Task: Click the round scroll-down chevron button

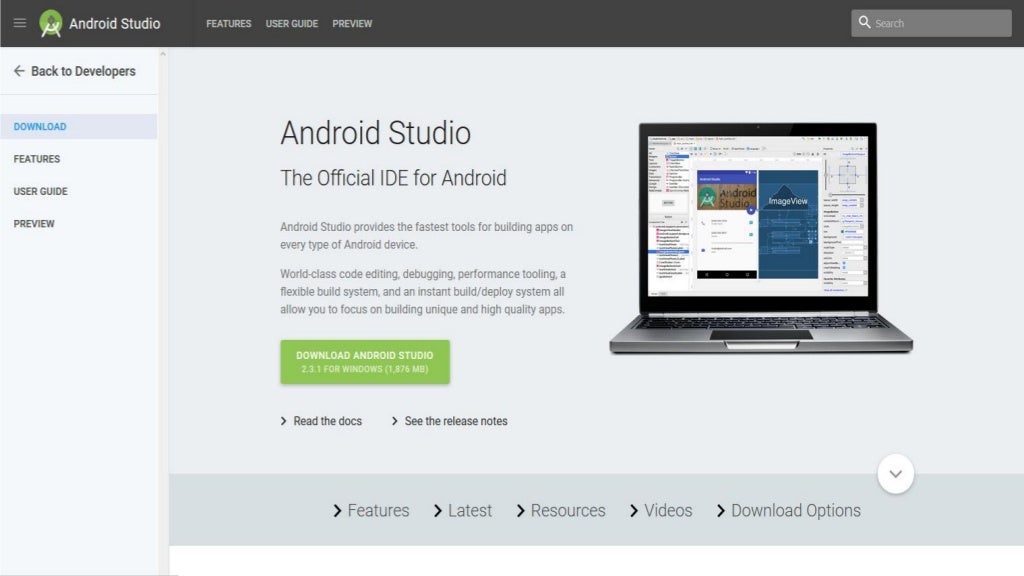Action: tap(895, 473)
